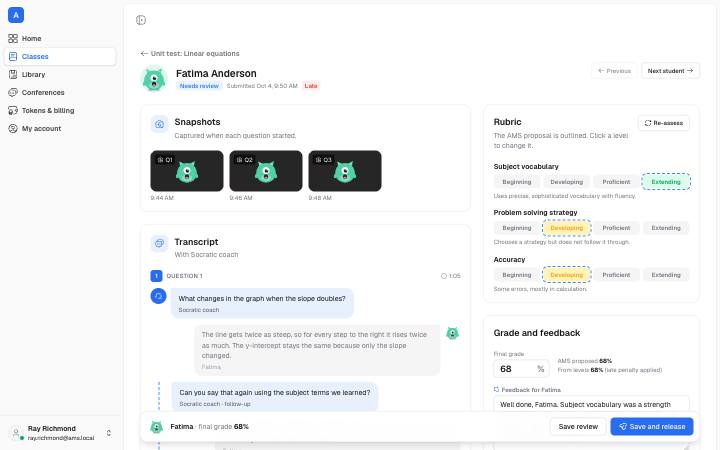
Task: Click the Final grade input field
Action: click(x=521, y=369)
